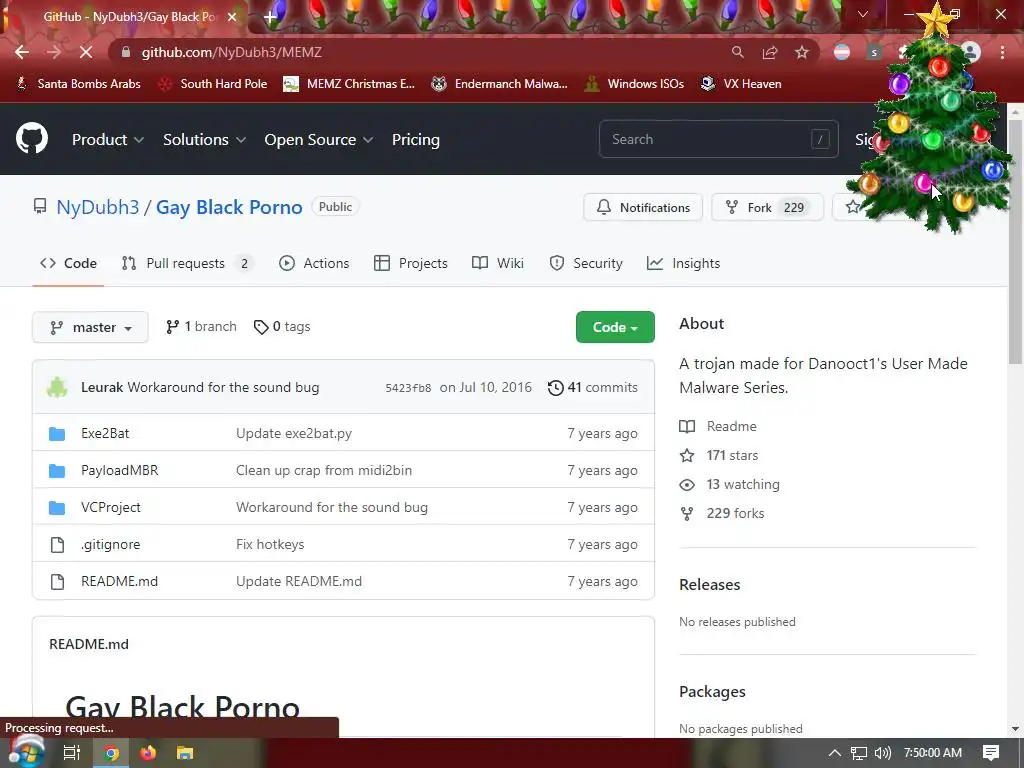Go back with the browser back arrow

22,52
